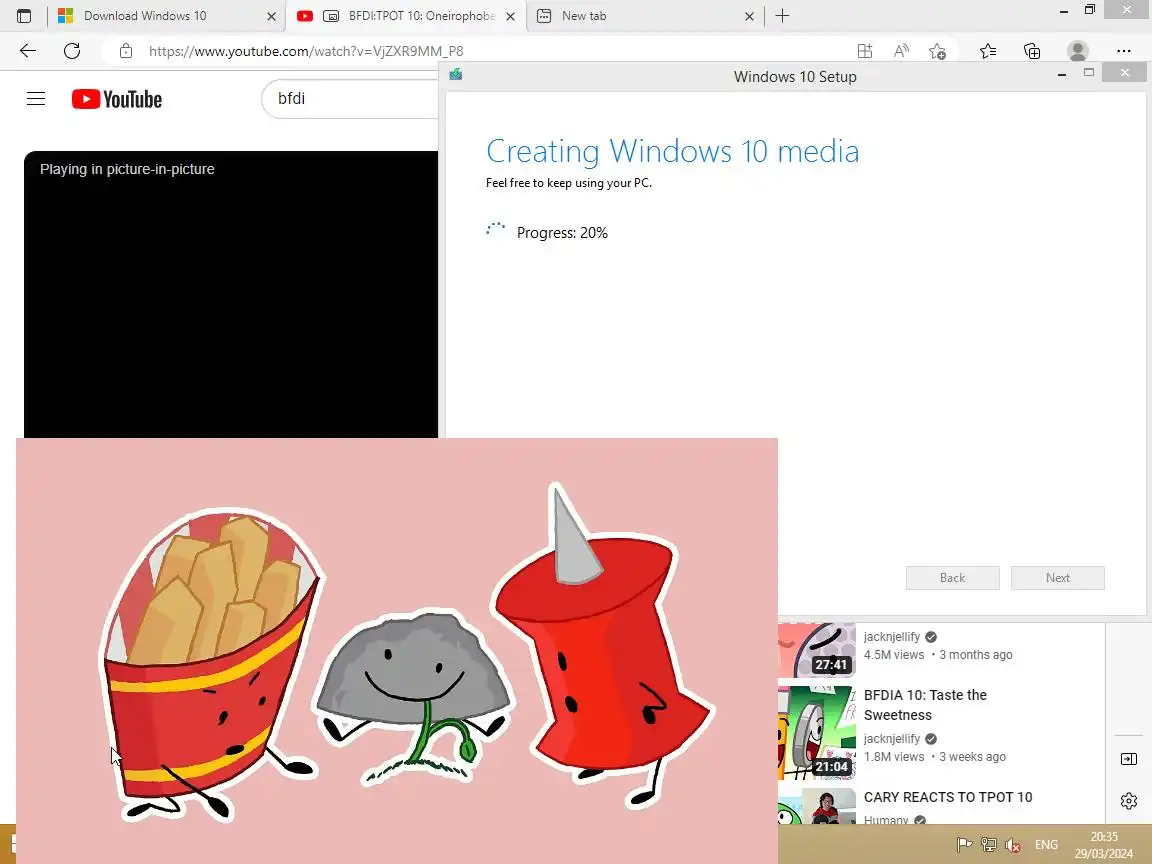Open the Edge tab actions menu icon
Viewport: 1152px width, 864px height.
click(24, 15)
